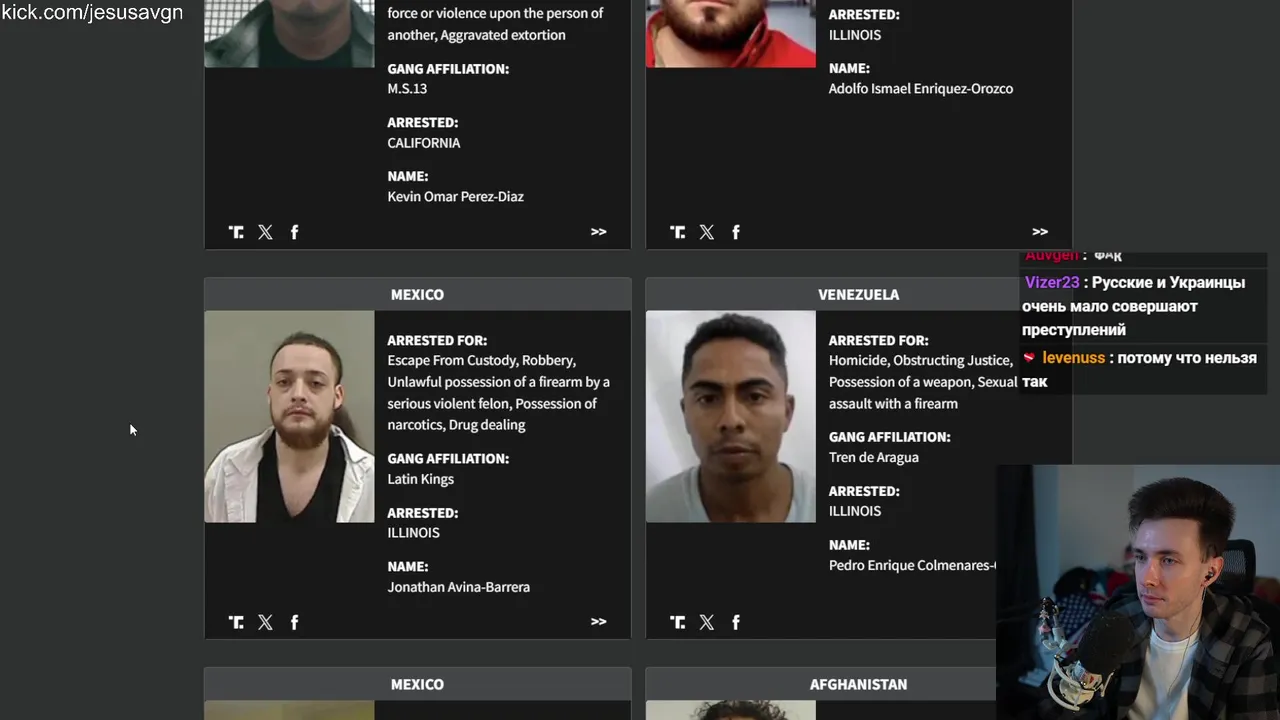
Task: Share Pedro Enrique Colmenares card on Truth Social
Action: (x=678, y=622)
